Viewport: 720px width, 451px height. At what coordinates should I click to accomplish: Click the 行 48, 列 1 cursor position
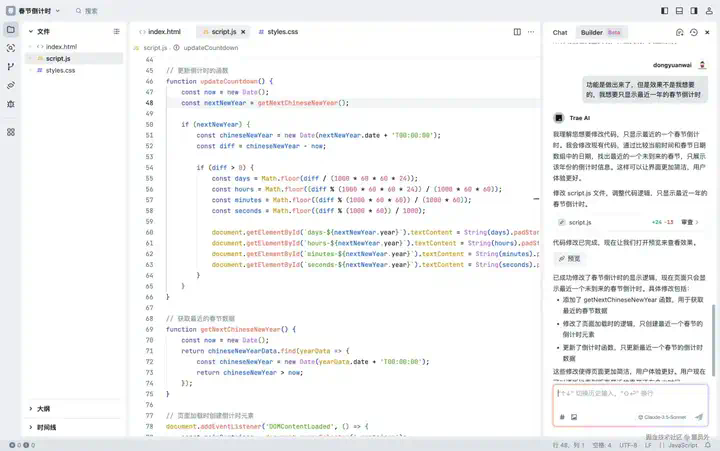pyautogui.click(x=568, y=445)
